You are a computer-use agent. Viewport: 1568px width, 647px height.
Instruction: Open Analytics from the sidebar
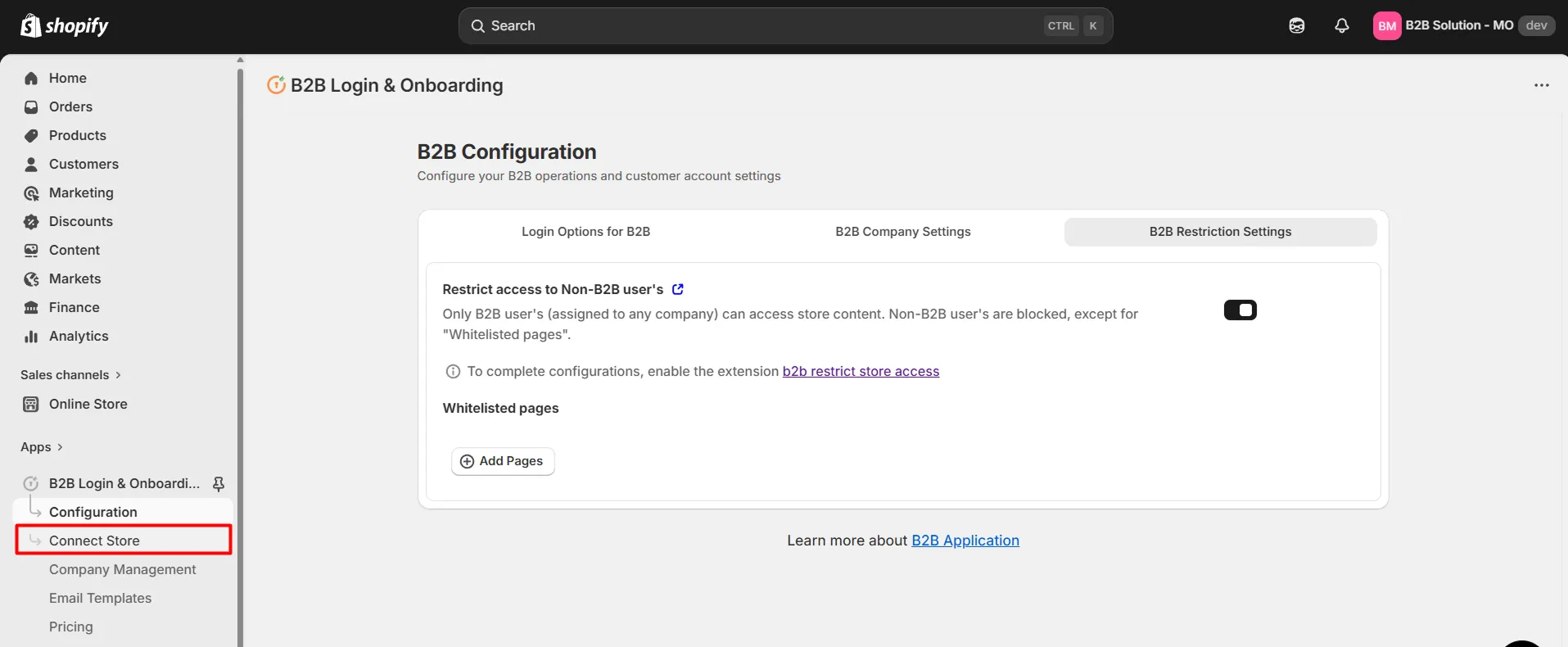tap(78, 336)
